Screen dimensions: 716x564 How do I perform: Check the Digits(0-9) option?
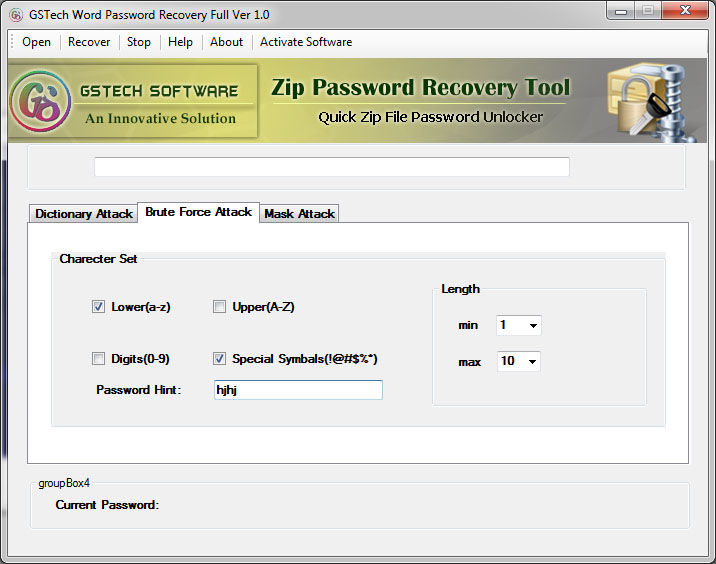[x=98, y=359]
